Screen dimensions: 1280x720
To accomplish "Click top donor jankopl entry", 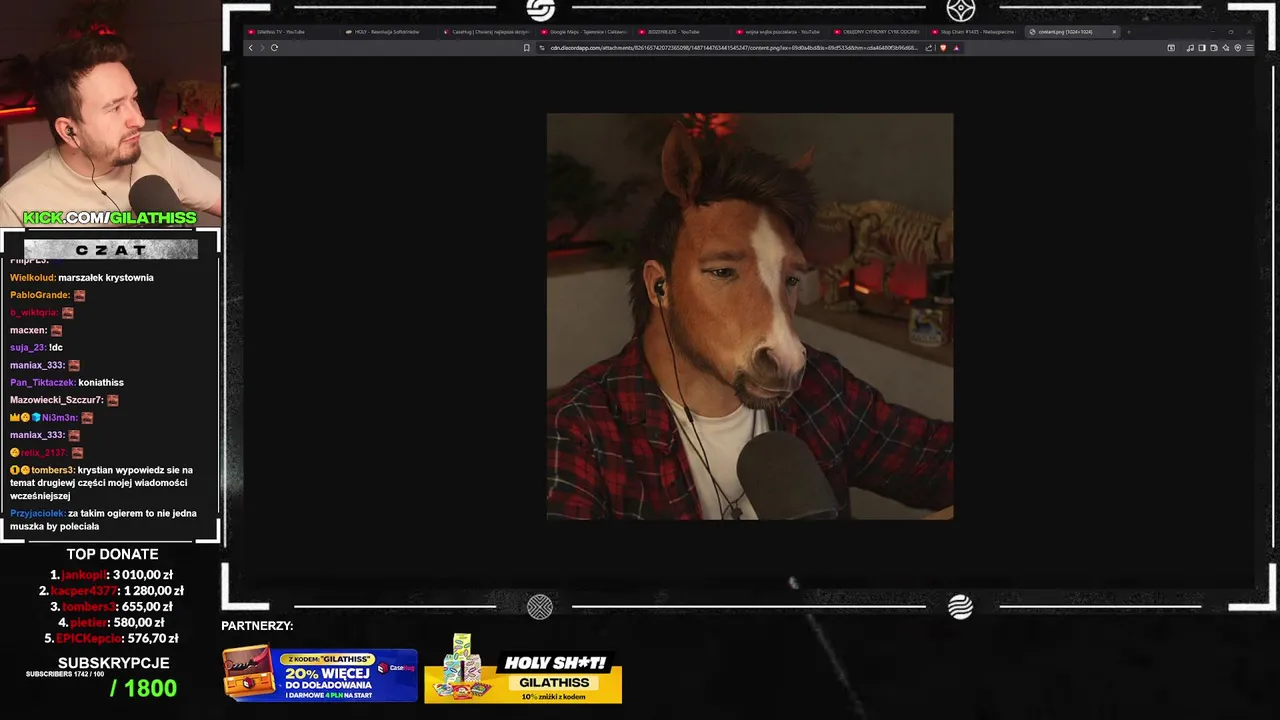I will click(x=111, y=575).
